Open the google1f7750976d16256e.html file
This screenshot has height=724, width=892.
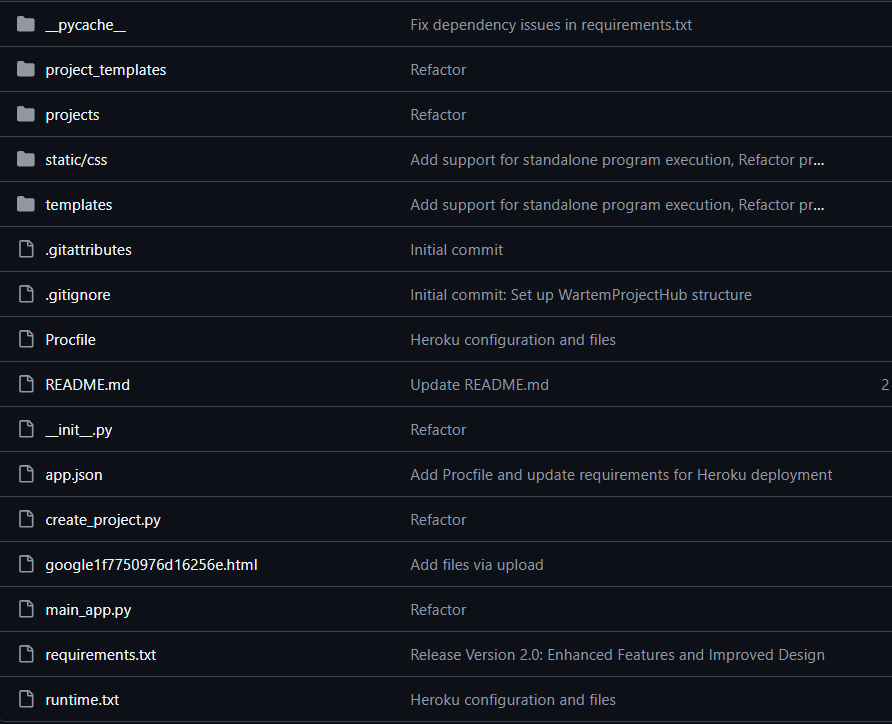click(x=151, y=564)
